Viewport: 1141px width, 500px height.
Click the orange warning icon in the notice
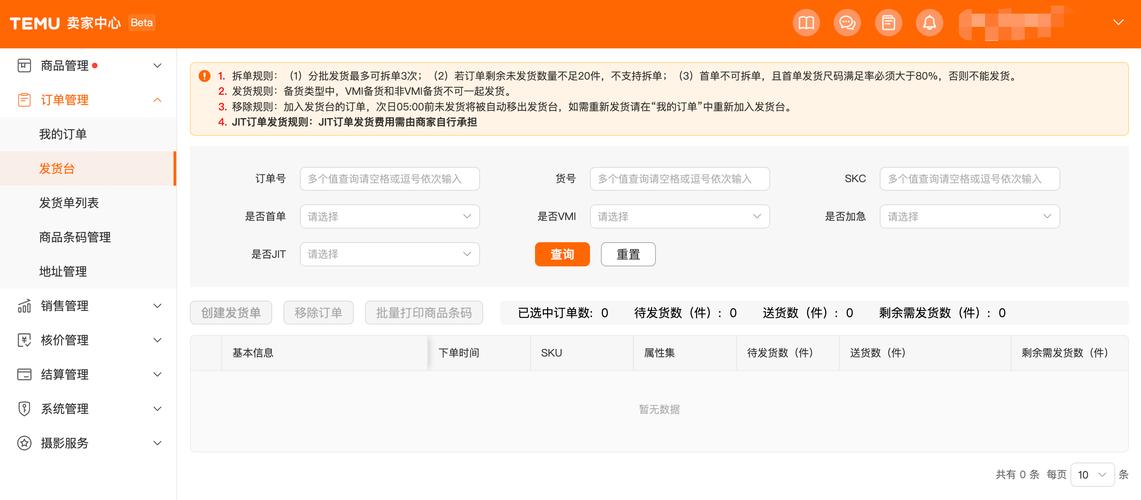coord(204,76)
